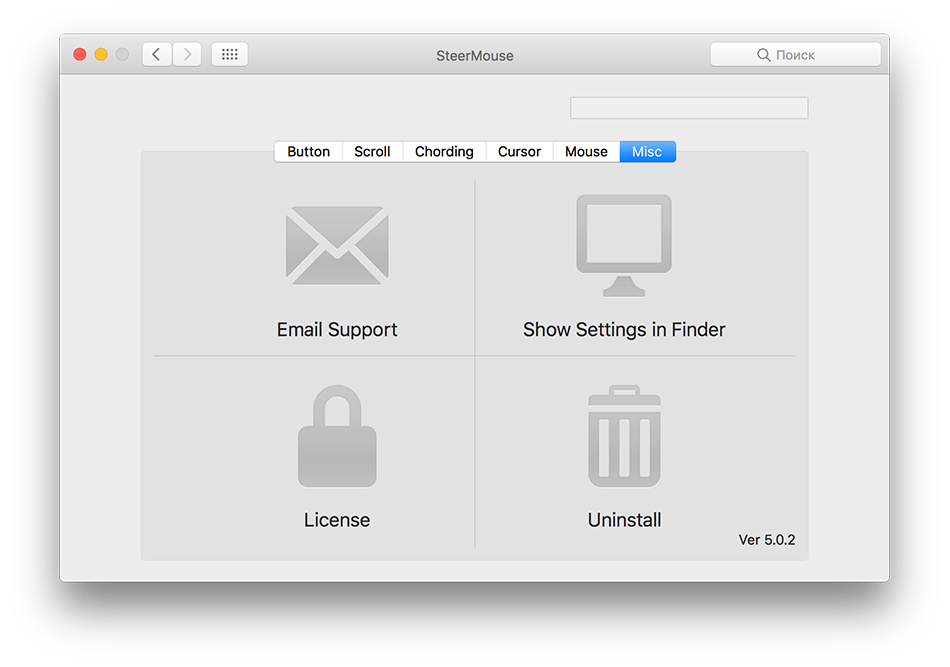
Task: Click the Email Support label
Action: point(337,330)
